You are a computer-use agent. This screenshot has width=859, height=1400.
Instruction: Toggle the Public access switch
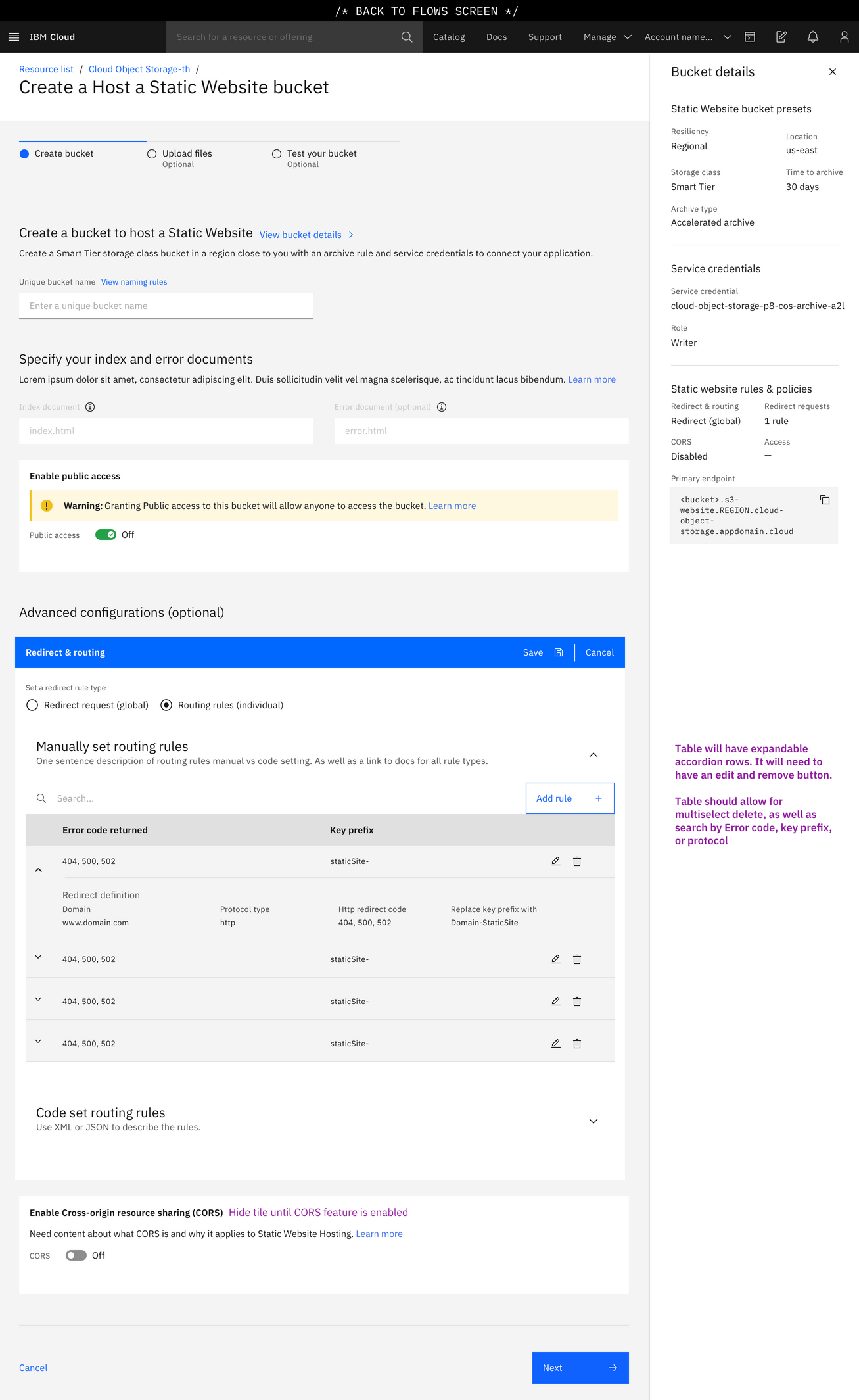click(106, 535)
